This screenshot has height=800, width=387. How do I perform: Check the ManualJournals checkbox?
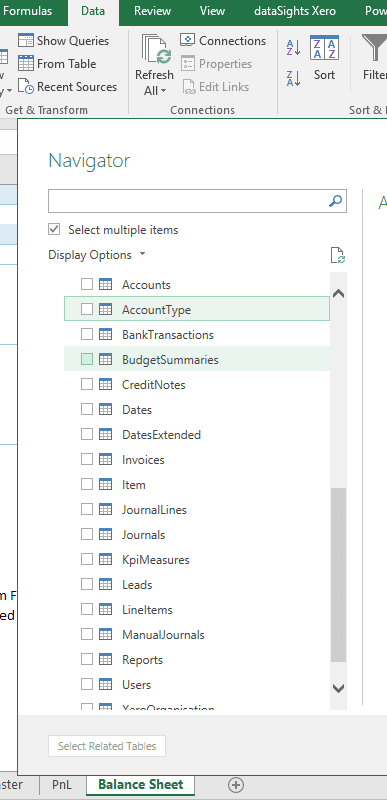[x=87, y=635]
